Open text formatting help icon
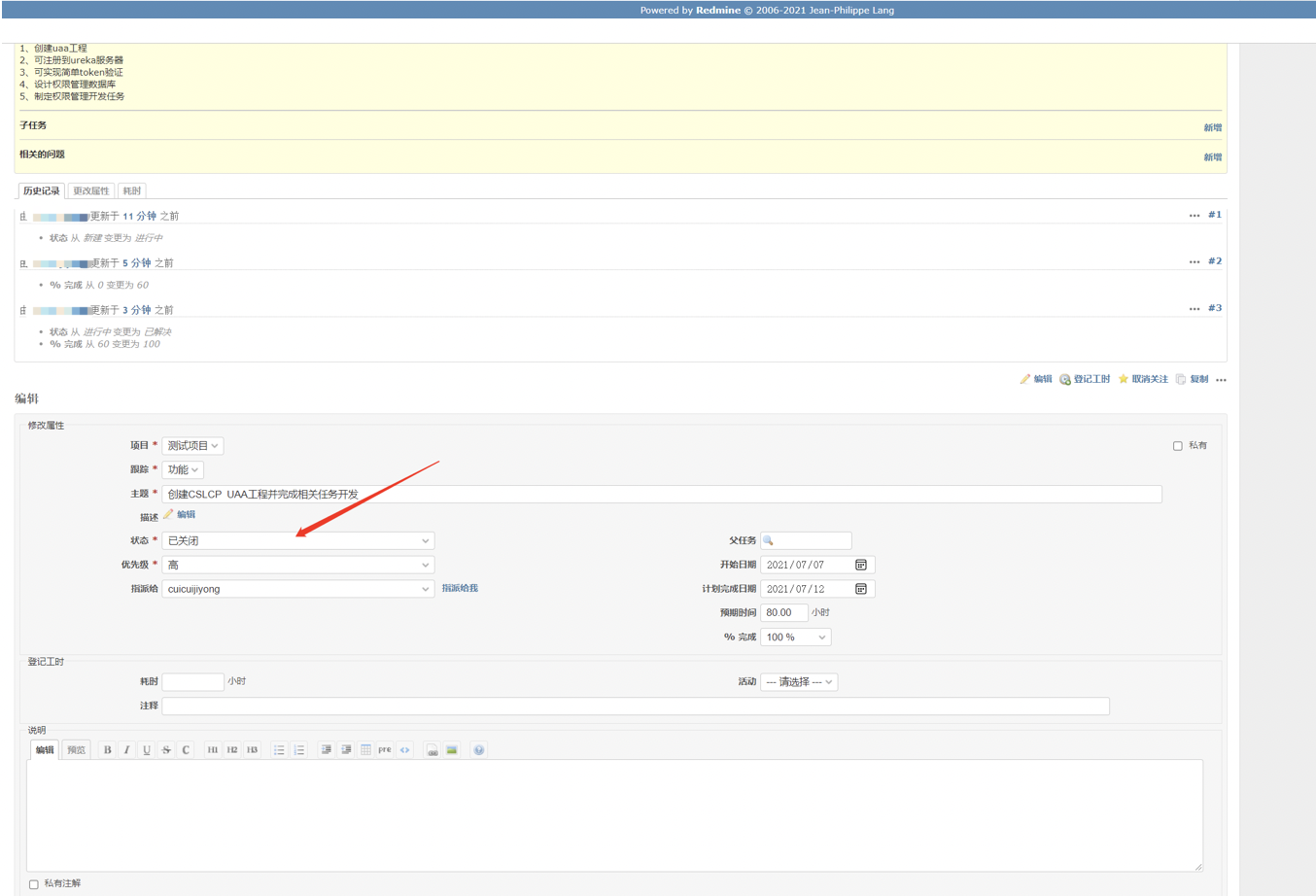 479,750
